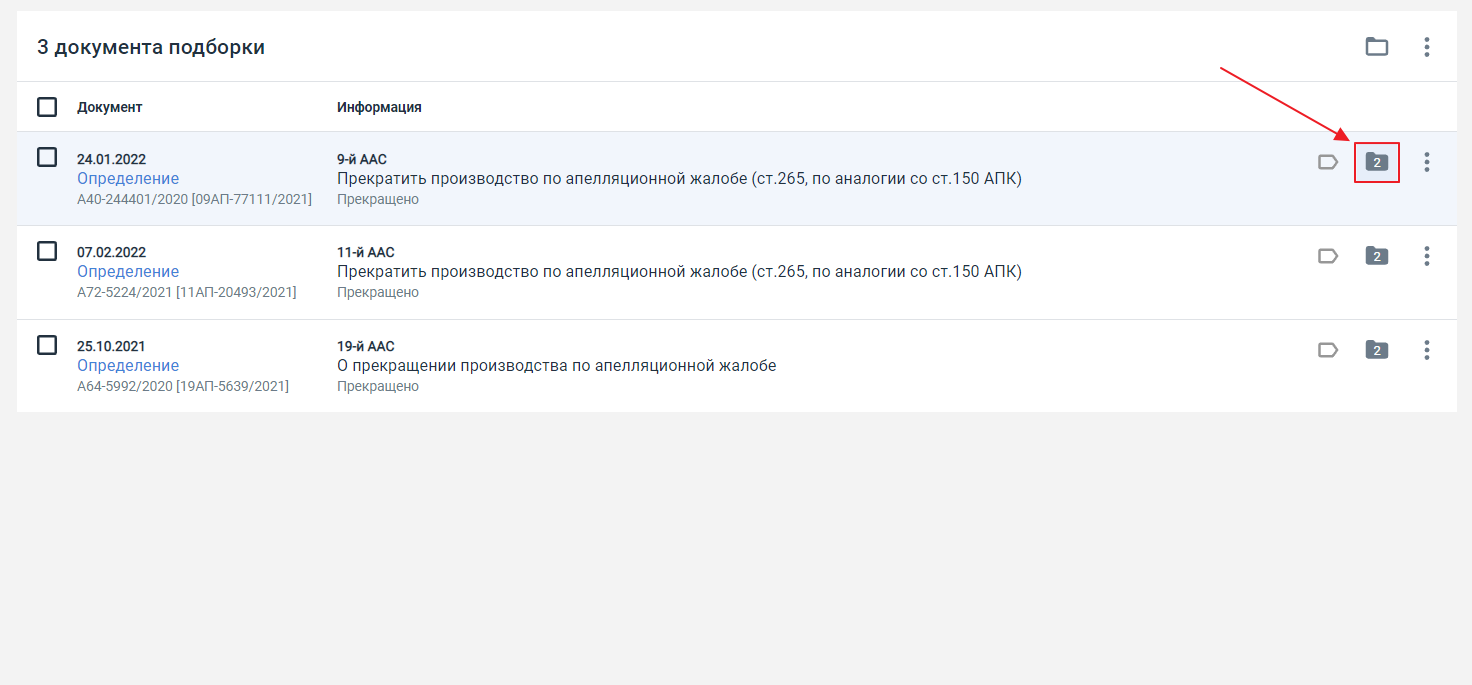Click the tag icon for the 24.01.2022 document
1472x685 pixels.
1328,162
